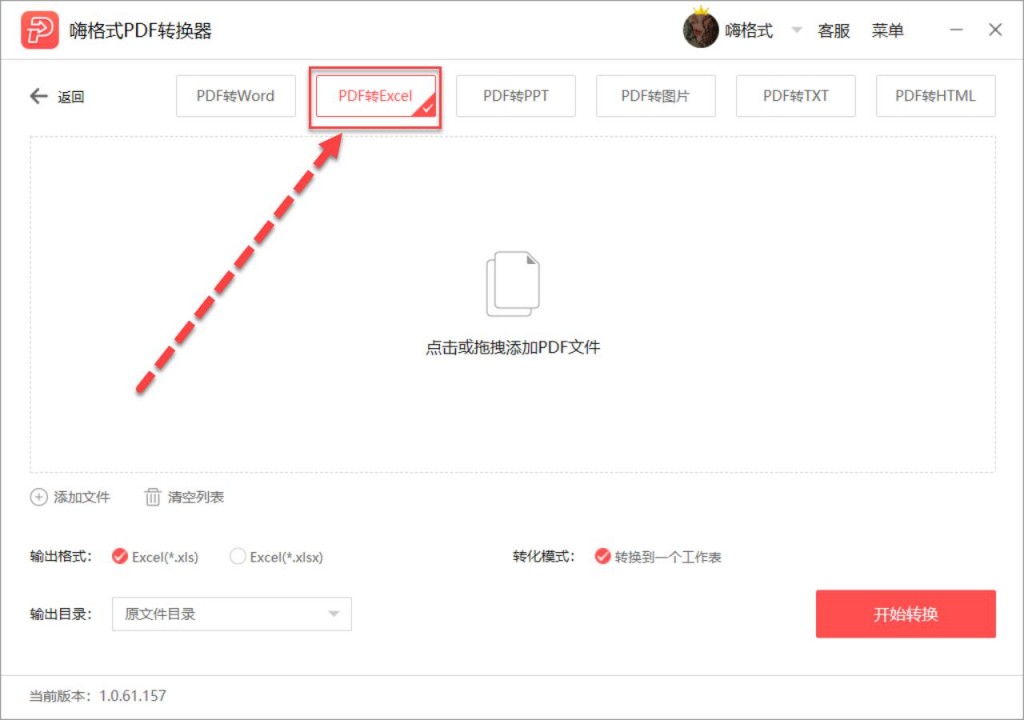Open the 菜单 menu
The image size is (1024, 720).
888,31
